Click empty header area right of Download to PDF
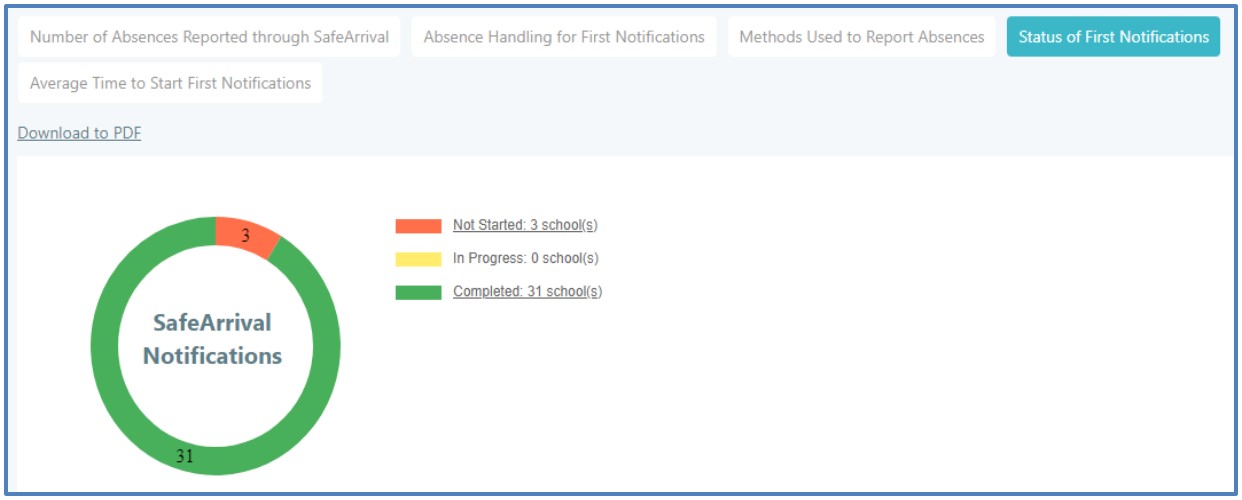Viewport: 1242px width, 500px height. click(700, 133)
